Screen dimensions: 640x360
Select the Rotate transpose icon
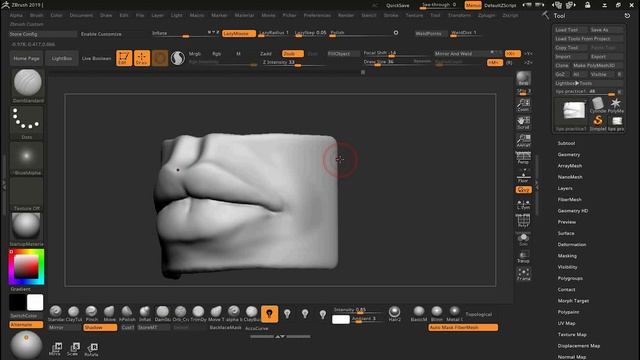pos(91,349)
